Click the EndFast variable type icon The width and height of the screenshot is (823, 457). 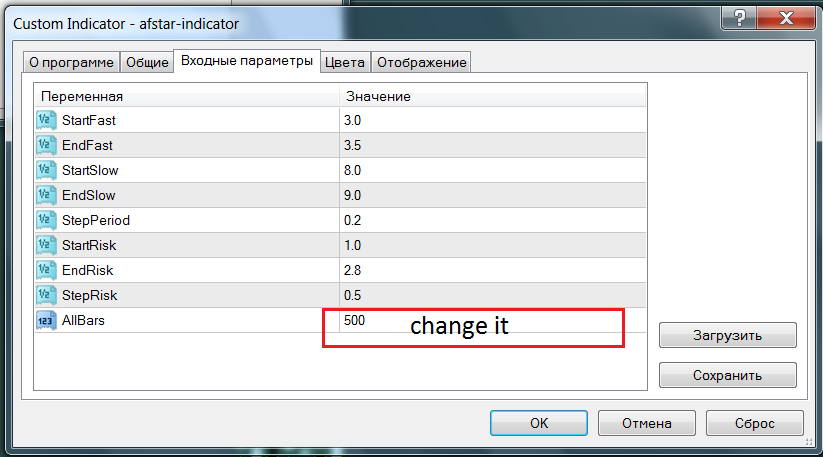tap(46, 145)
